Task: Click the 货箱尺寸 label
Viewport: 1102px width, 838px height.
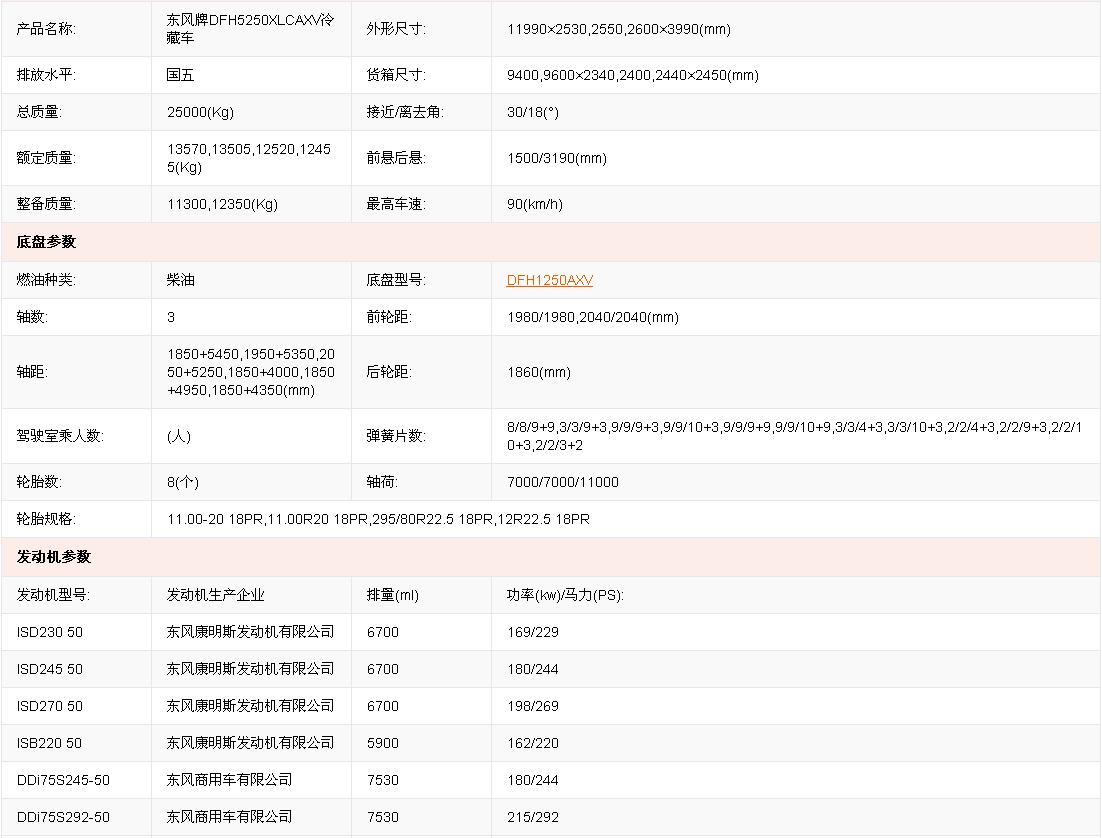Action: 396,75
